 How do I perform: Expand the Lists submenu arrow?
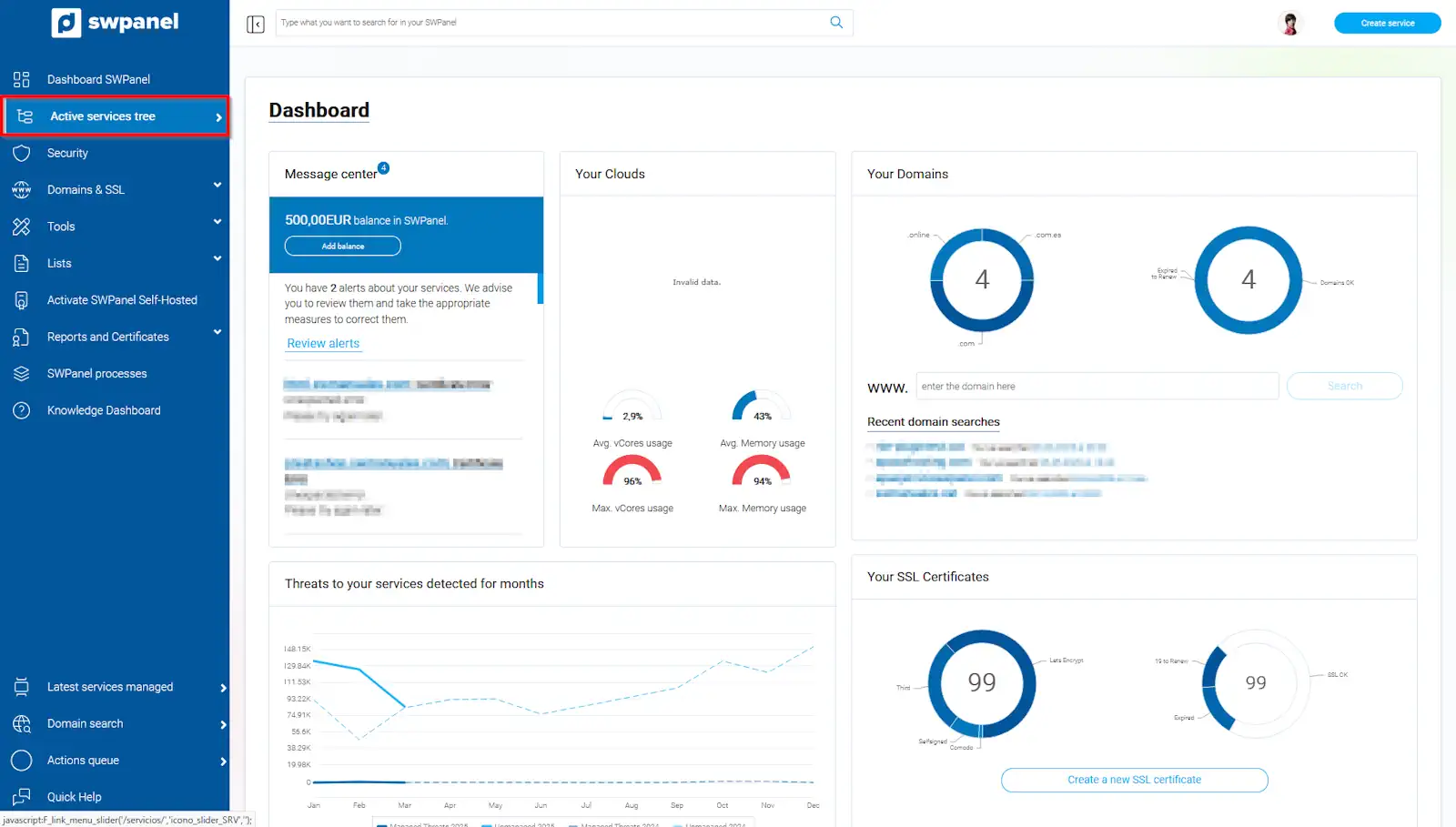[217, 259]
